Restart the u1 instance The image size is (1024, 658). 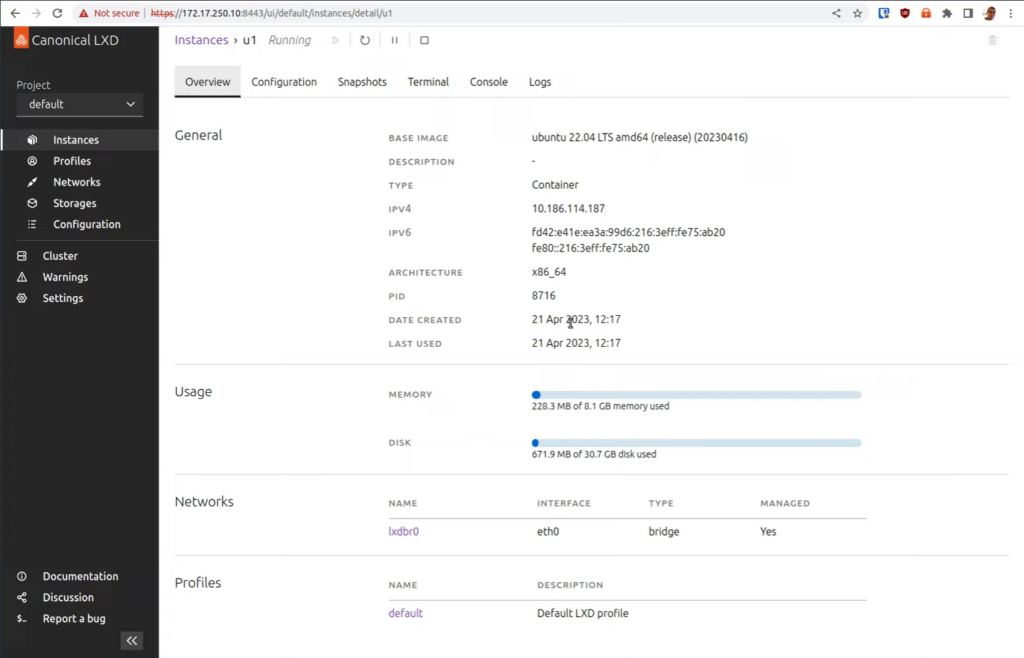pos(365,40)
